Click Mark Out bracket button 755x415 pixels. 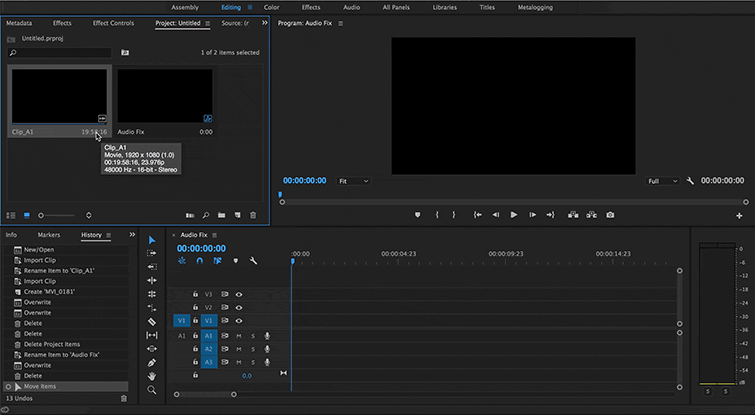(454, 215)
